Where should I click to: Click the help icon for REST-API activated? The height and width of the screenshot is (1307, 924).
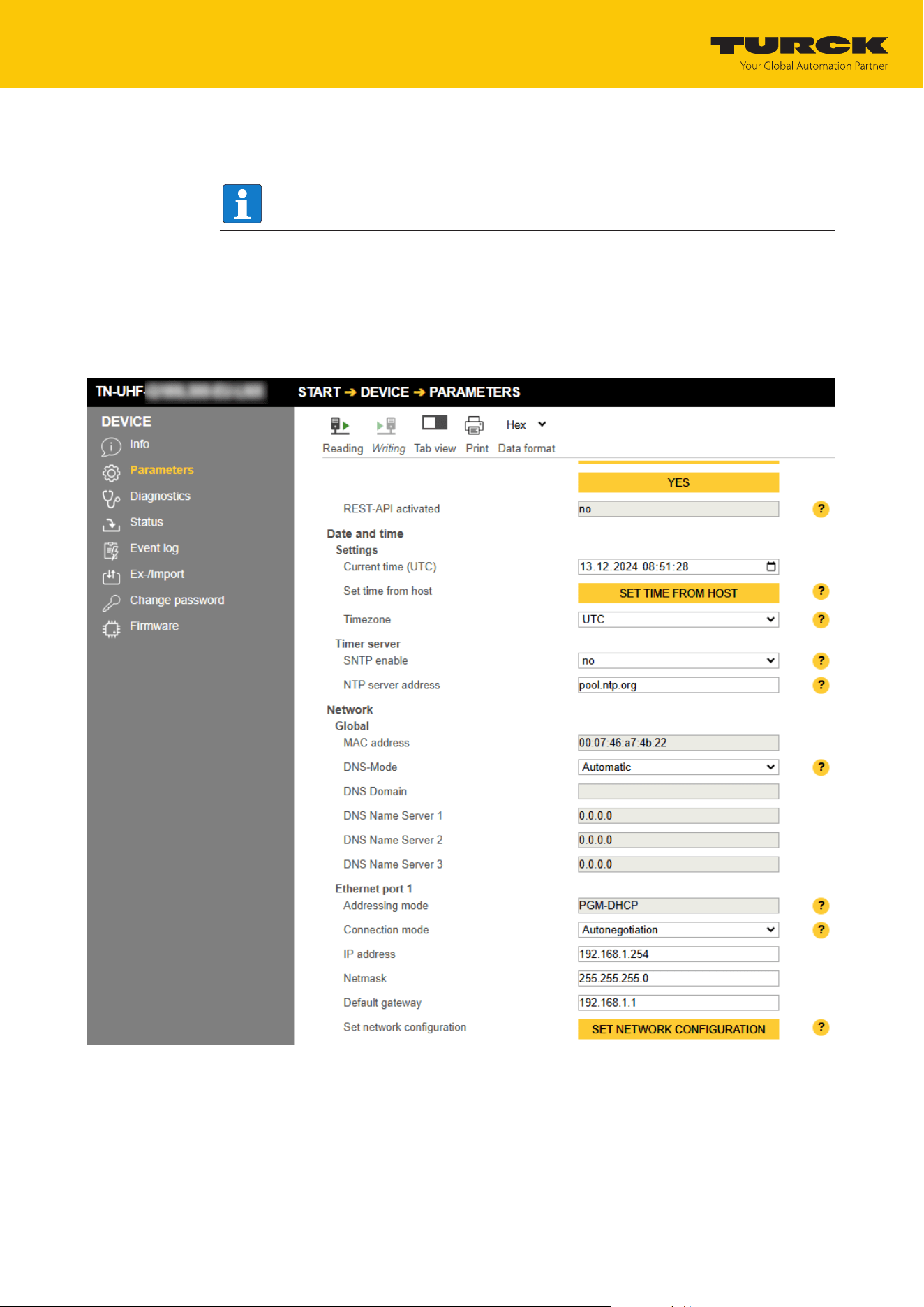tap(821, 509)
